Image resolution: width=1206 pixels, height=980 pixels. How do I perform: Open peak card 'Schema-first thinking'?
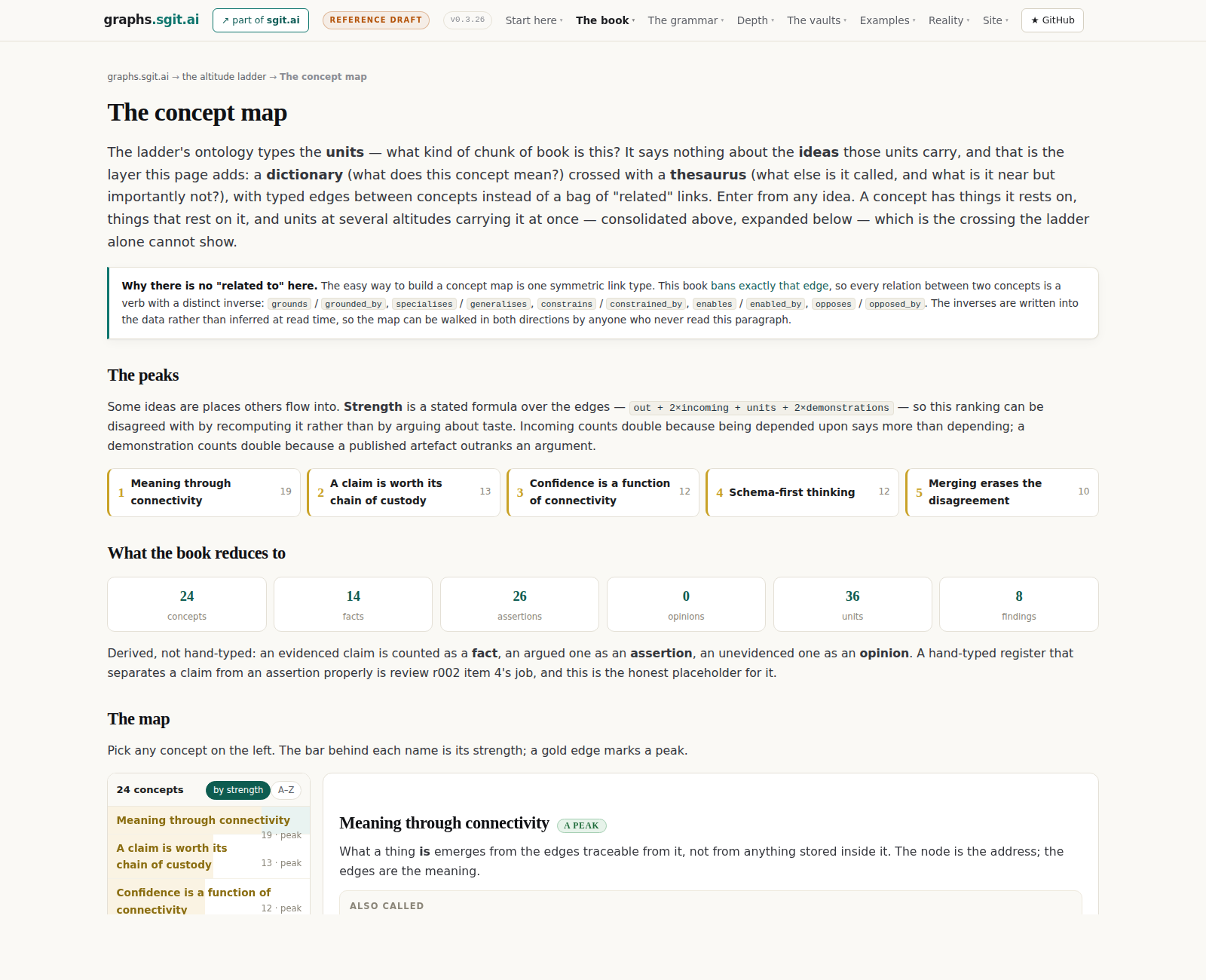pyautogui.click(x=802, y=492)
